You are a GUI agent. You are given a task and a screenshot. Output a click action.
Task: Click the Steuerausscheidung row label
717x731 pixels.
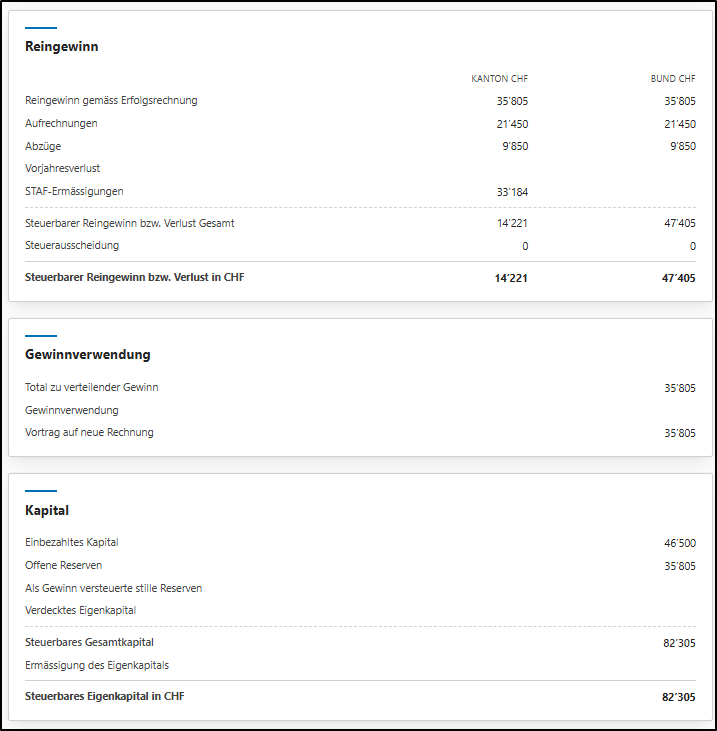tap(72, 245)
